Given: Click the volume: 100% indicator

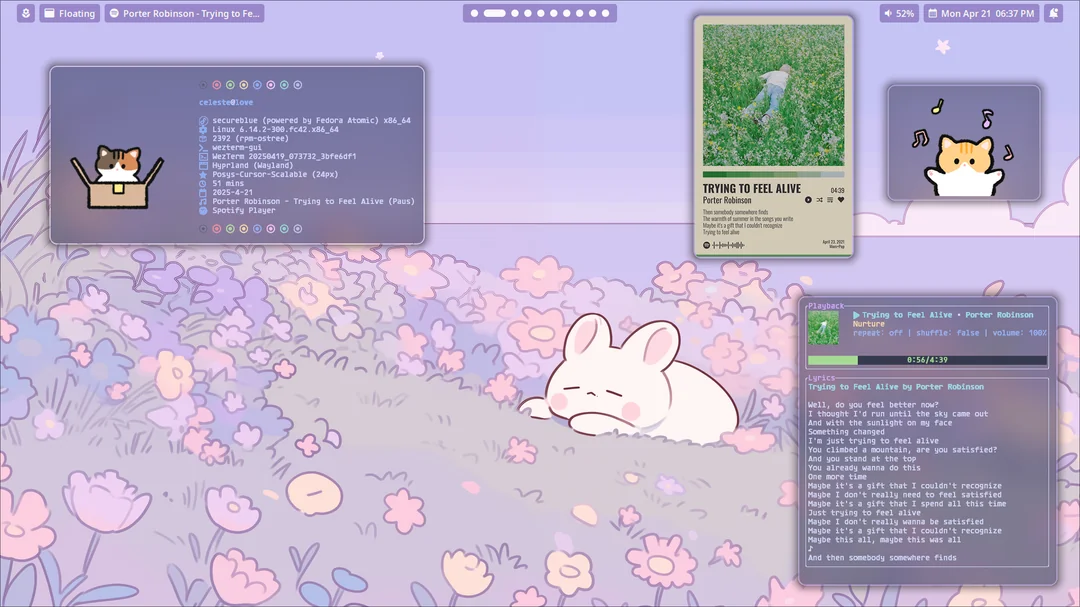Looking at the screenshot, I should pos(1019,333).
